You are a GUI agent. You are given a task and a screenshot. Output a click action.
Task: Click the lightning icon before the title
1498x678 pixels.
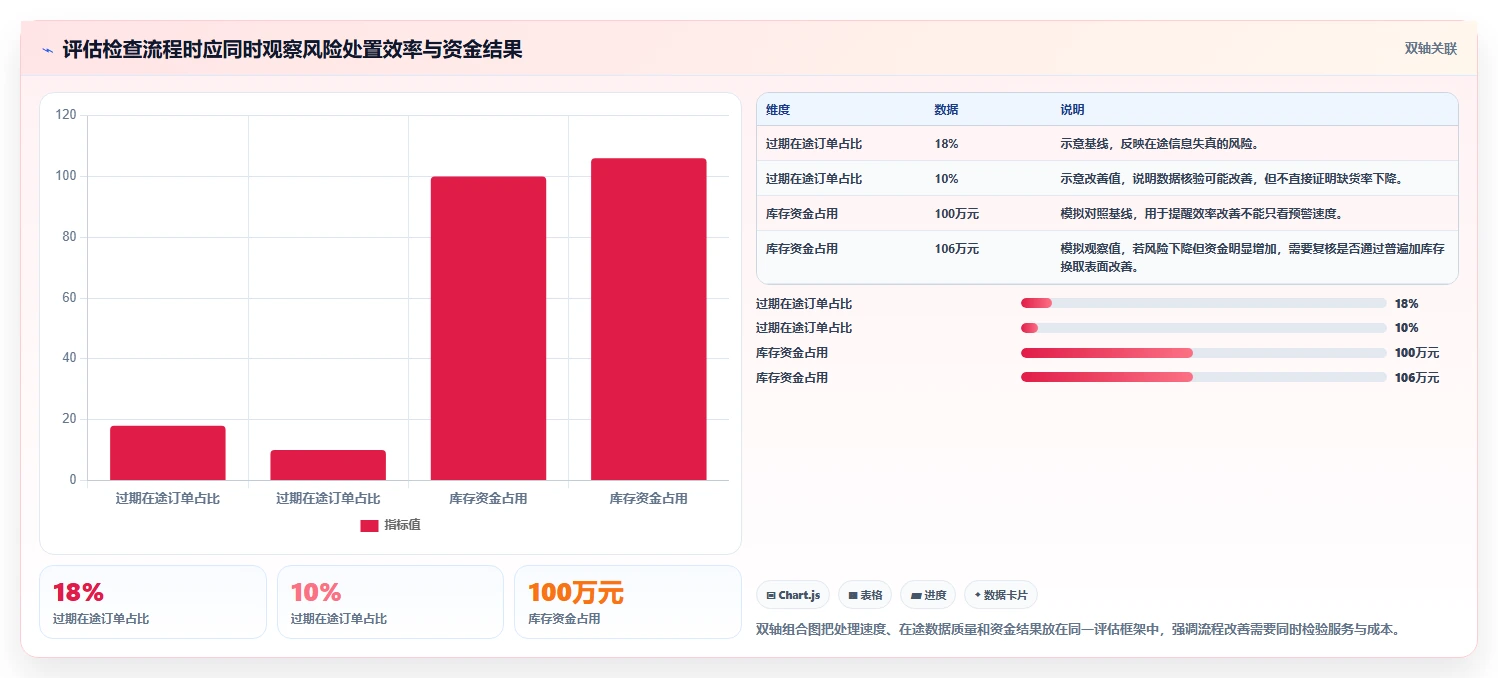tap(47, 50)
